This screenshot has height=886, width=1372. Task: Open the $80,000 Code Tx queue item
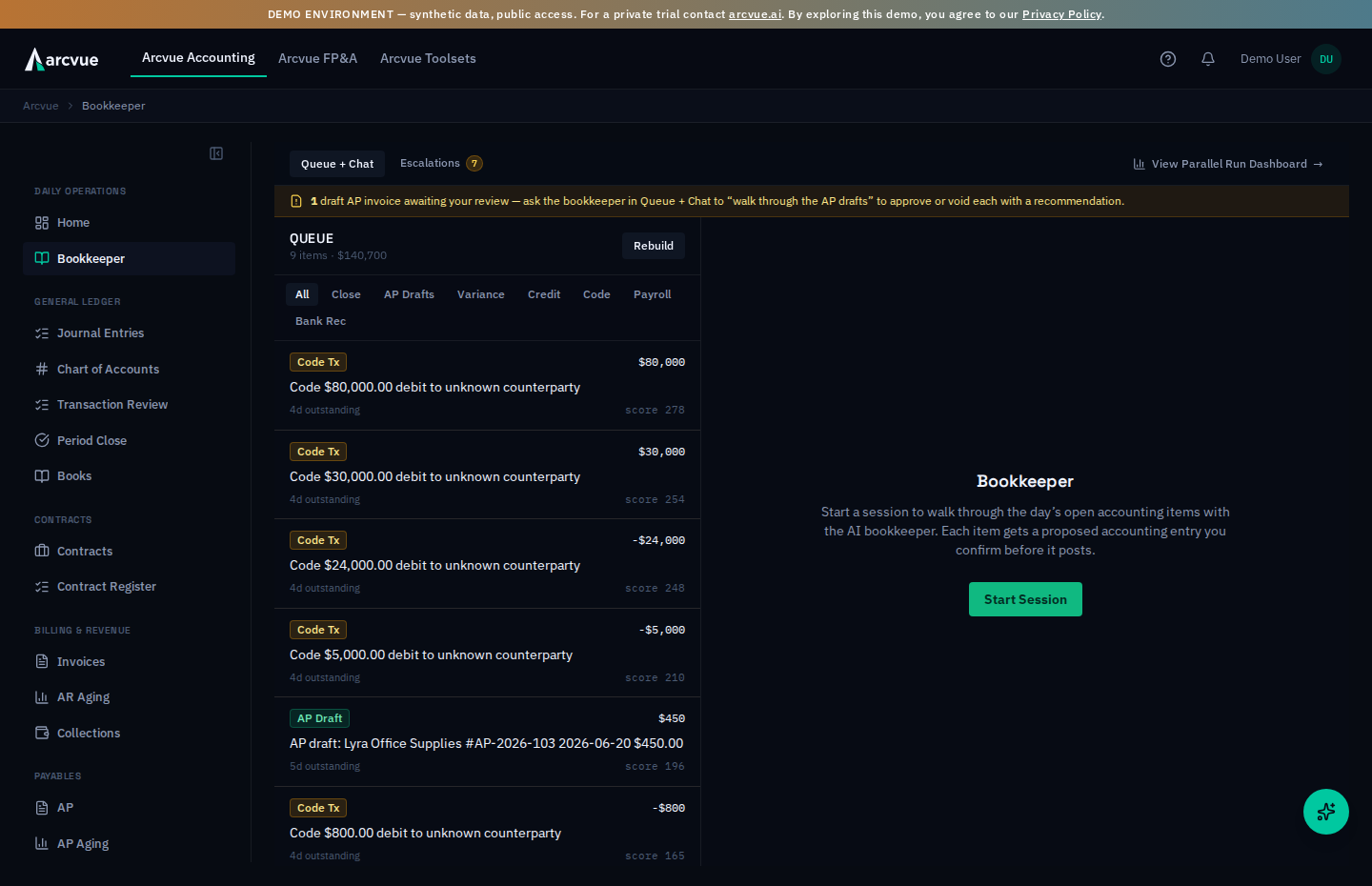(x=487, y=385)
